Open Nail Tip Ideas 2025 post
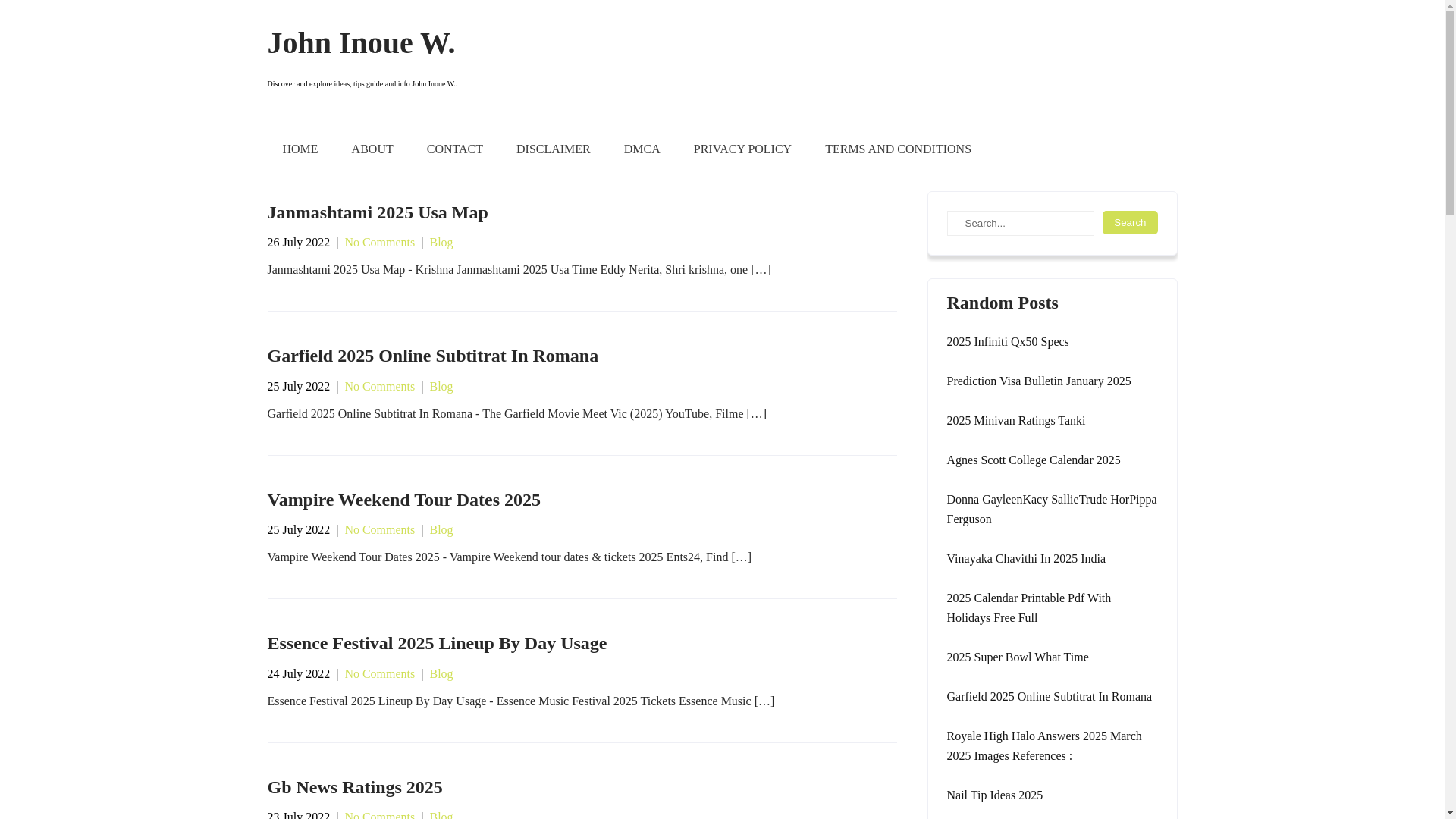The width and height of the screenshot is (1456, 819). click(x=994, y=795)
